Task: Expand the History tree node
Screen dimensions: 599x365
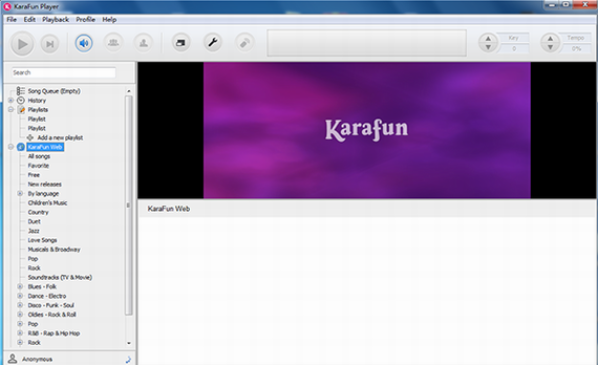Action: point(11,100)
